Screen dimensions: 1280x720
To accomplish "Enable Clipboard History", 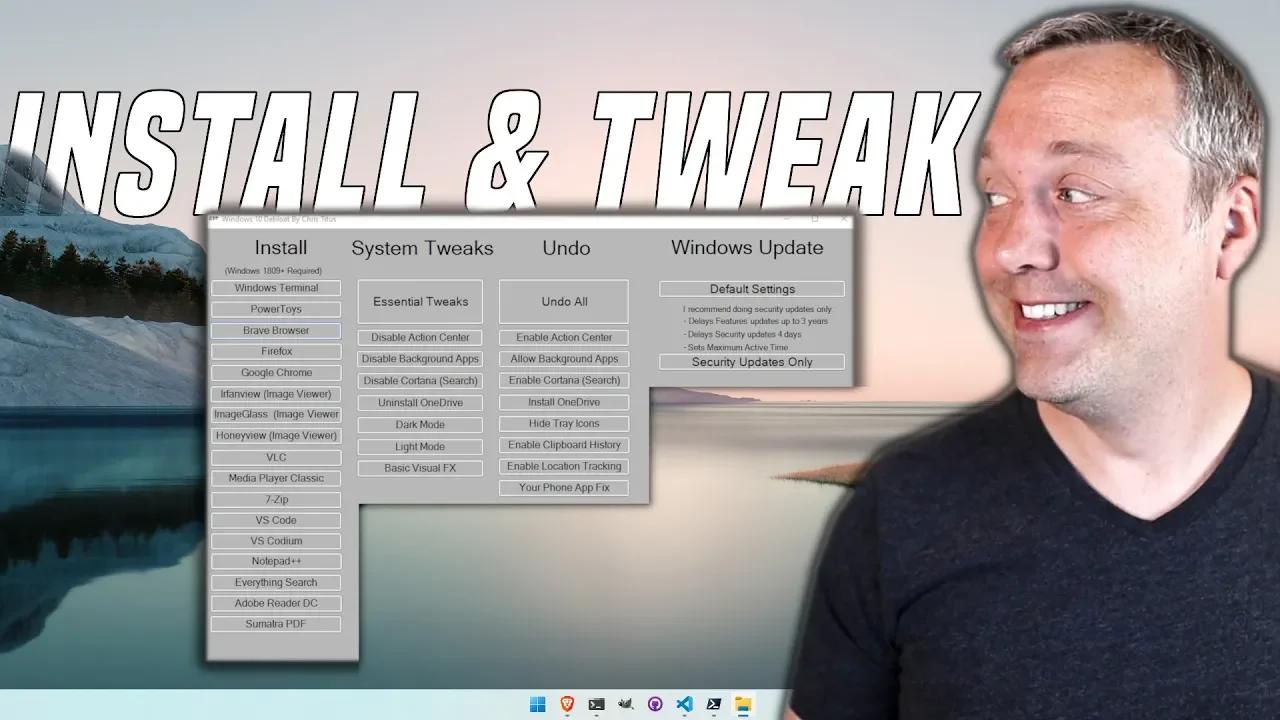I will 563,444.
